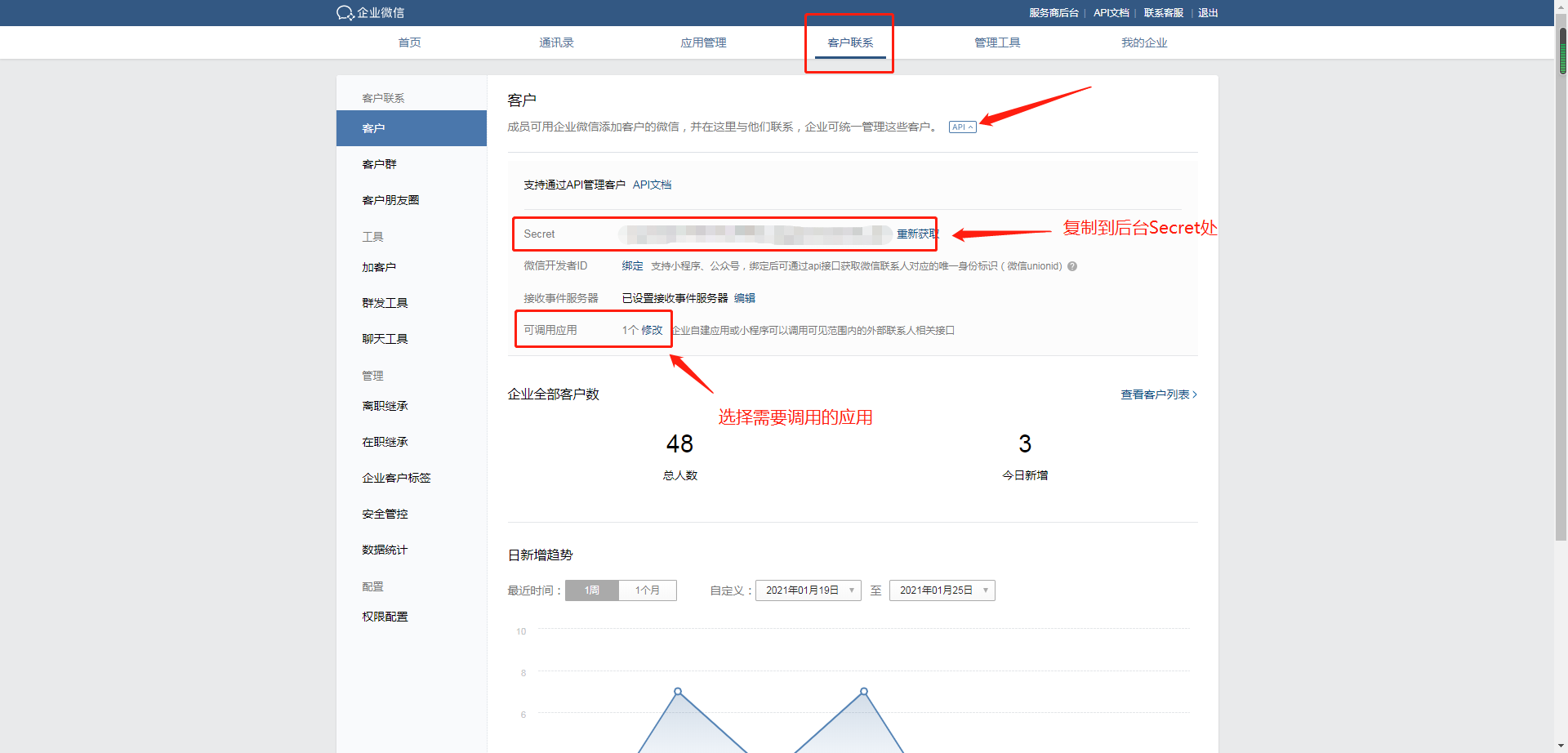Click 修改 next to 可调用应用

(x=651, y=330)
